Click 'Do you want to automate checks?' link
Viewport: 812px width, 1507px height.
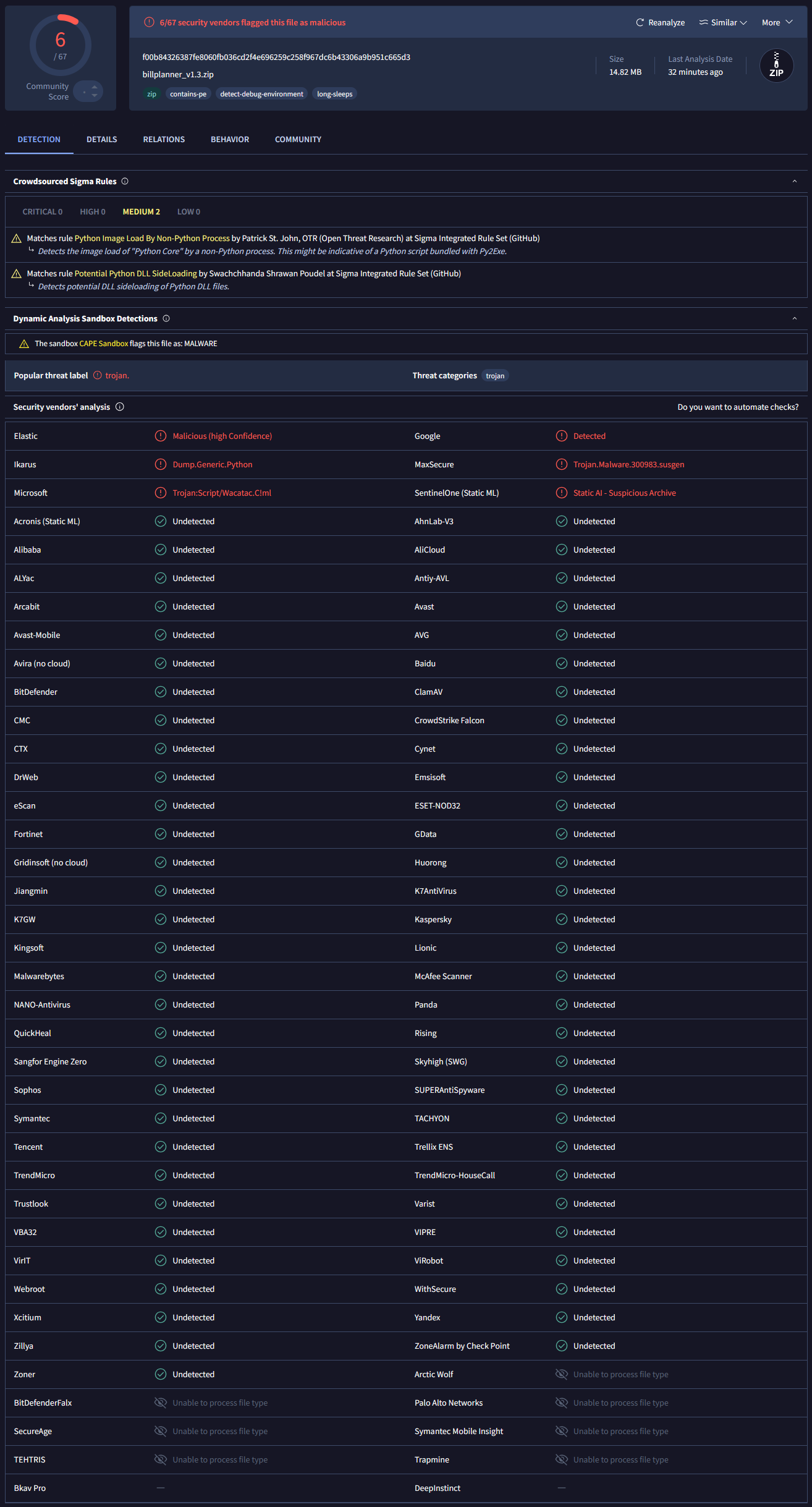738,407
